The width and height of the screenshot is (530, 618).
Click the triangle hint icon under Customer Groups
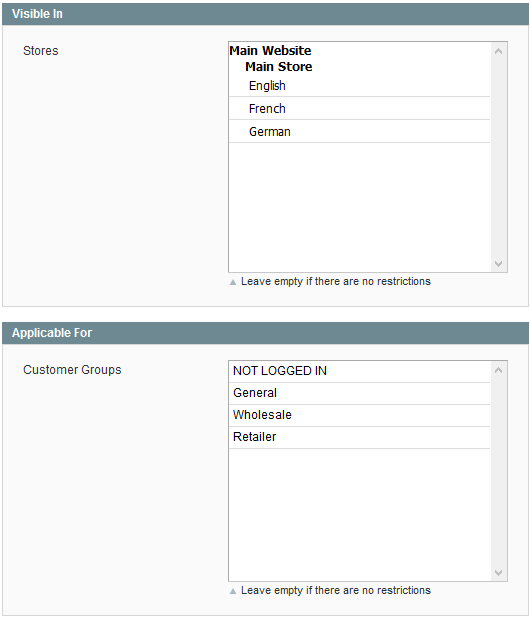(233, 591)
